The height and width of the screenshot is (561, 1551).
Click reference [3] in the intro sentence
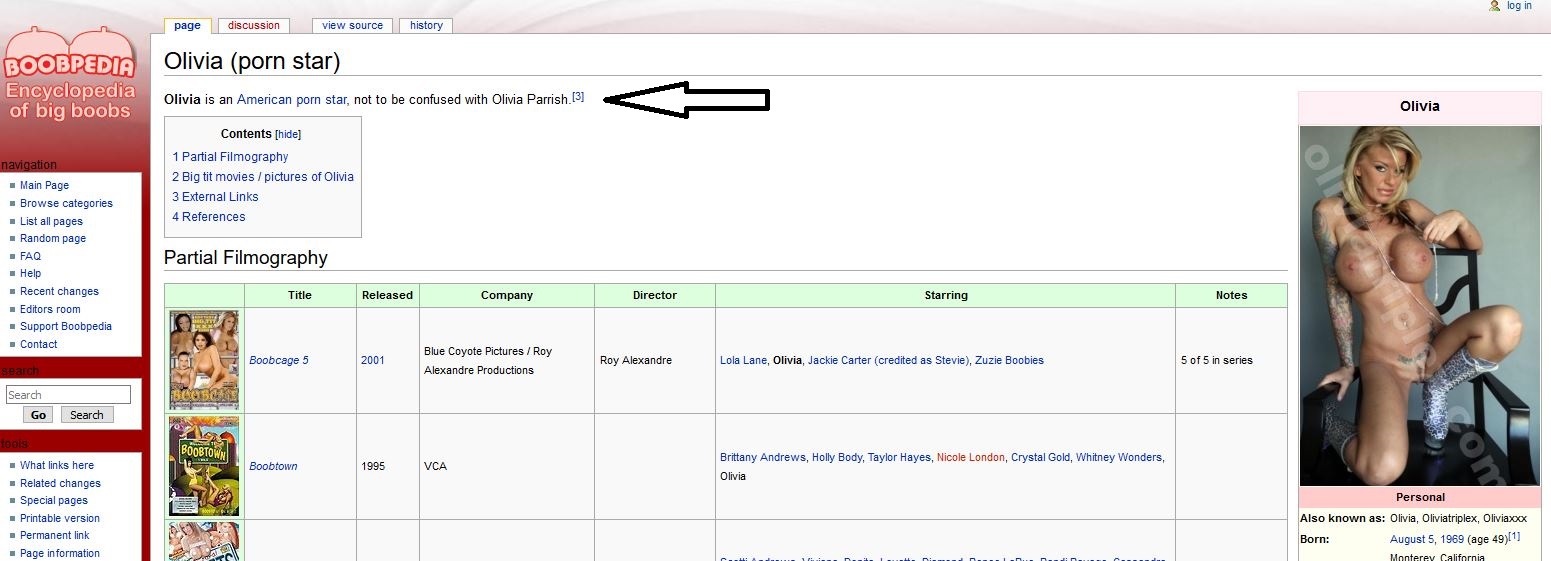tap(578, 97)
